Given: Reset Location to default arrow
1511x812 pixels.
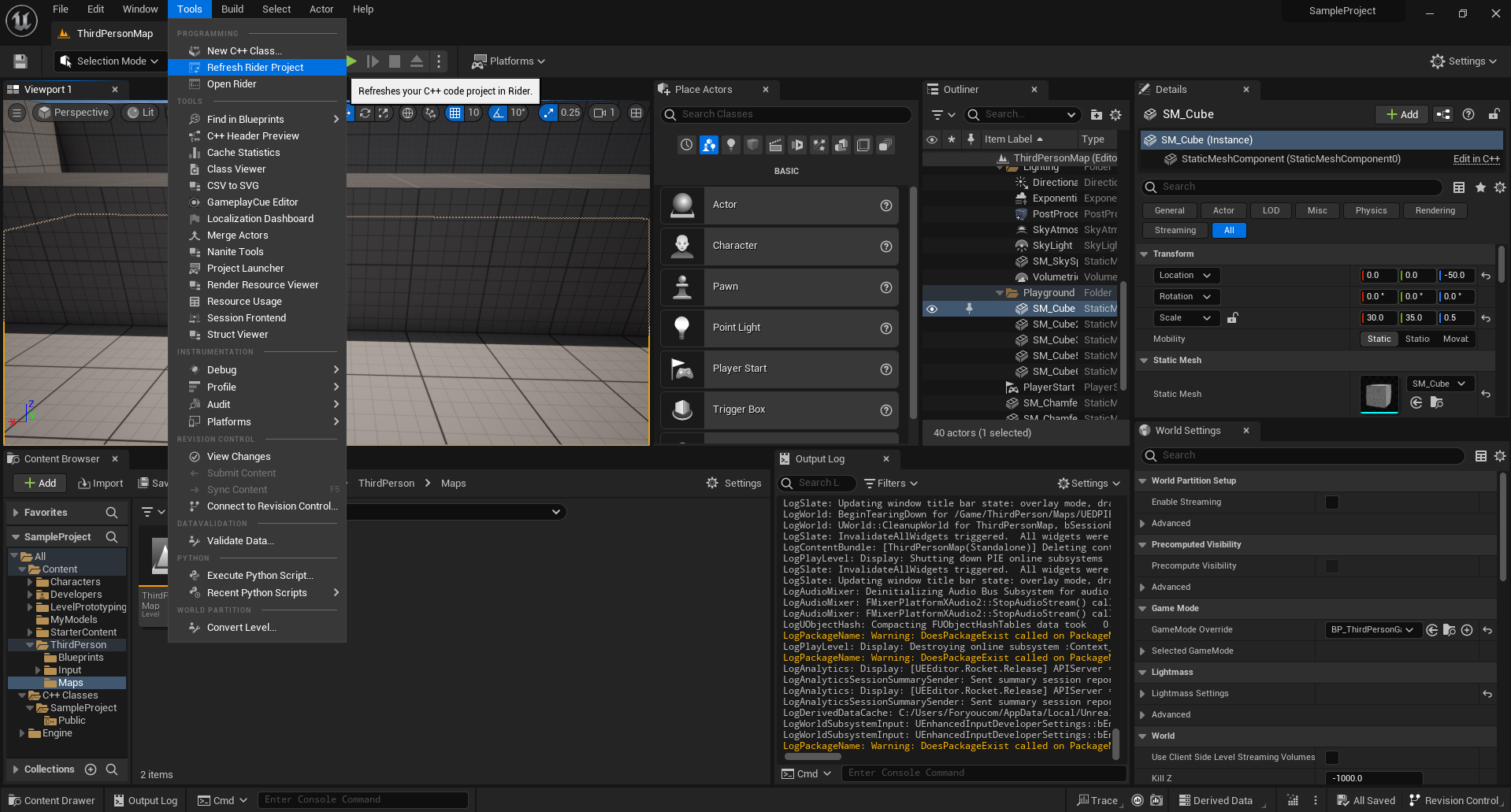Looking at the screenshot, I should click(x=1486, y=276).
